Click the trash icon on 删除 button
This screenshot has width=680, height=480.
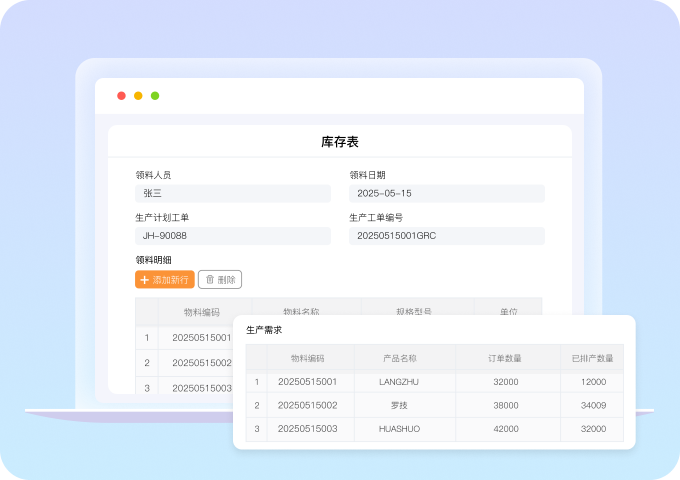210,280
